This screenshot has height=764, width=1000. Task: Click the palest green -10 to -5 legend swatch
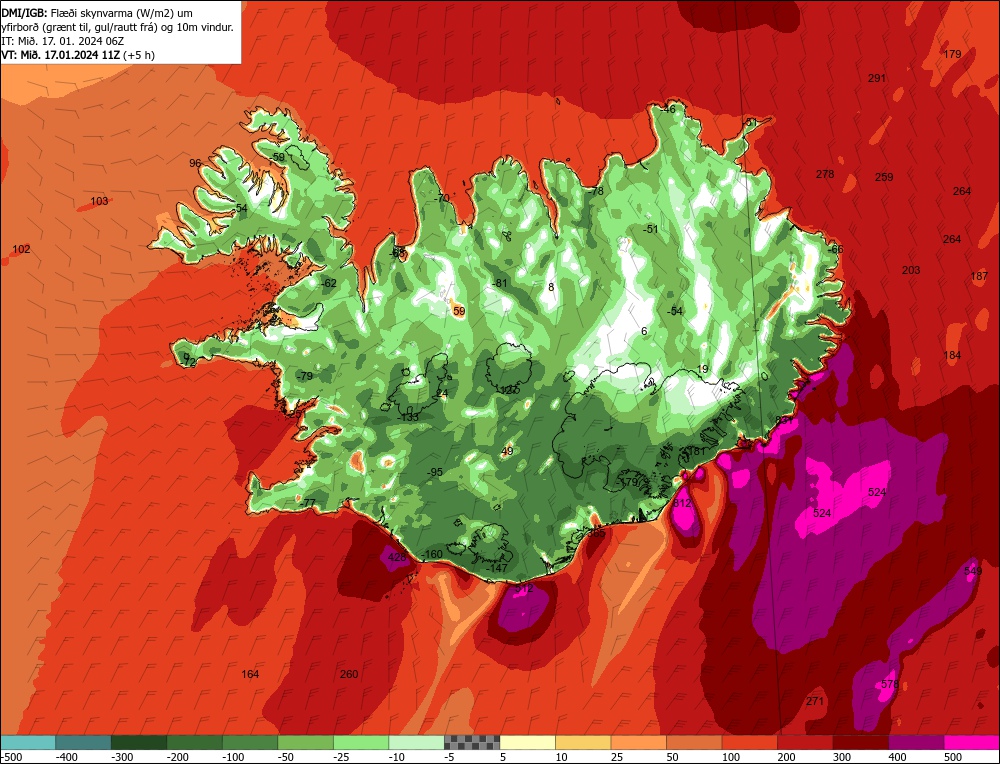416,742
